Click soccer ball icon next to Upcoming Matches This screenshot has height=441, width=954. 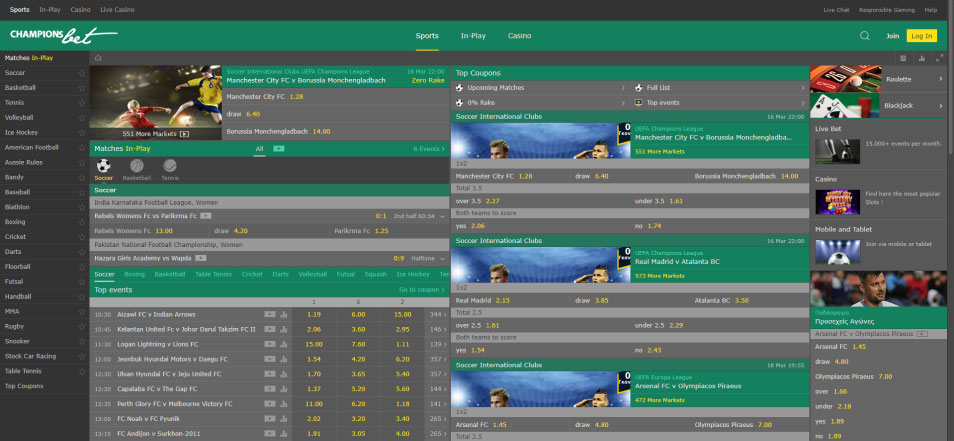click(x=459, y=88)
